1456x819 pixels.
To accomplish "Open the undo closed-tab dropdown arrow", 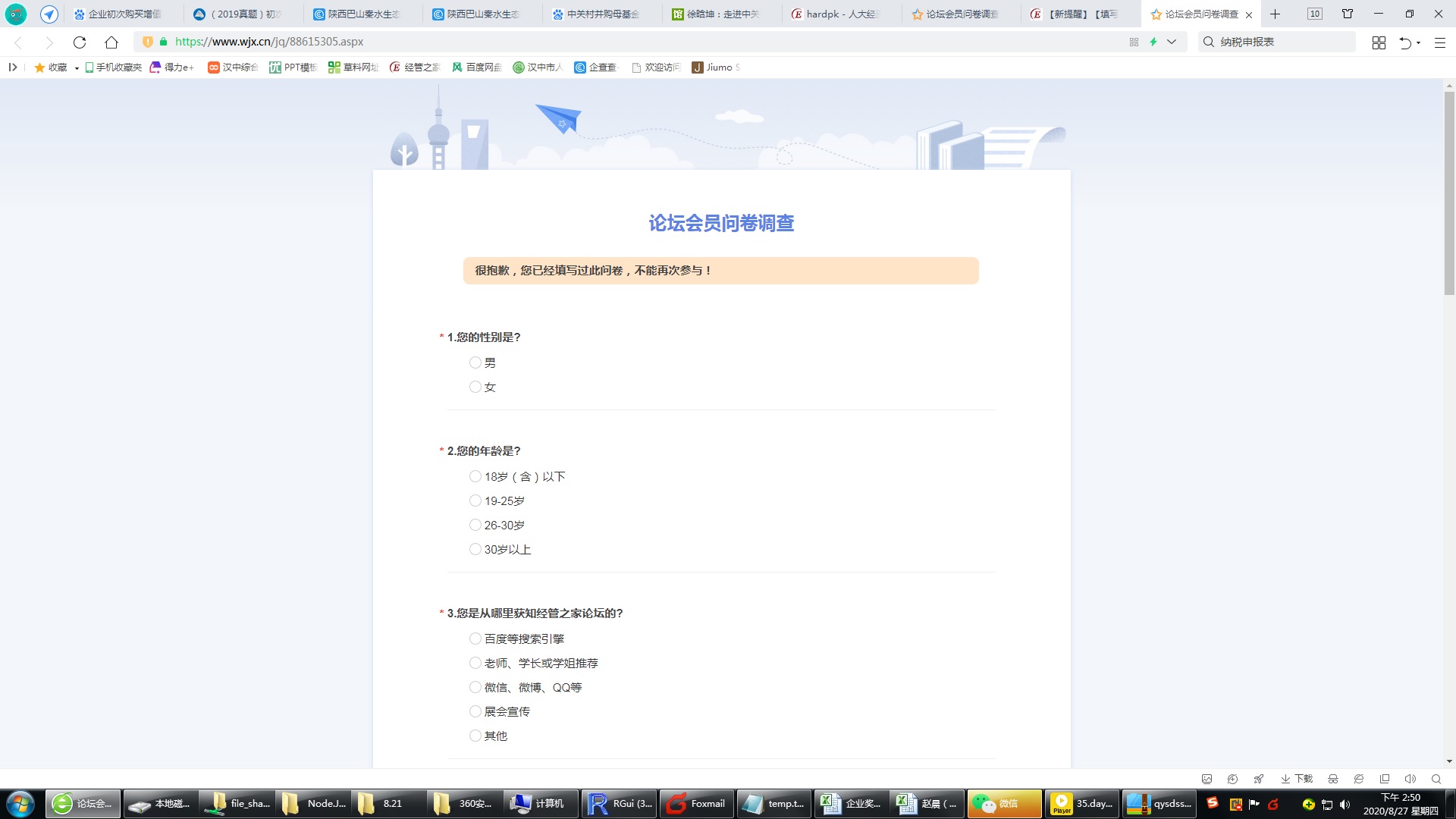I will (x=1418, y=43).
